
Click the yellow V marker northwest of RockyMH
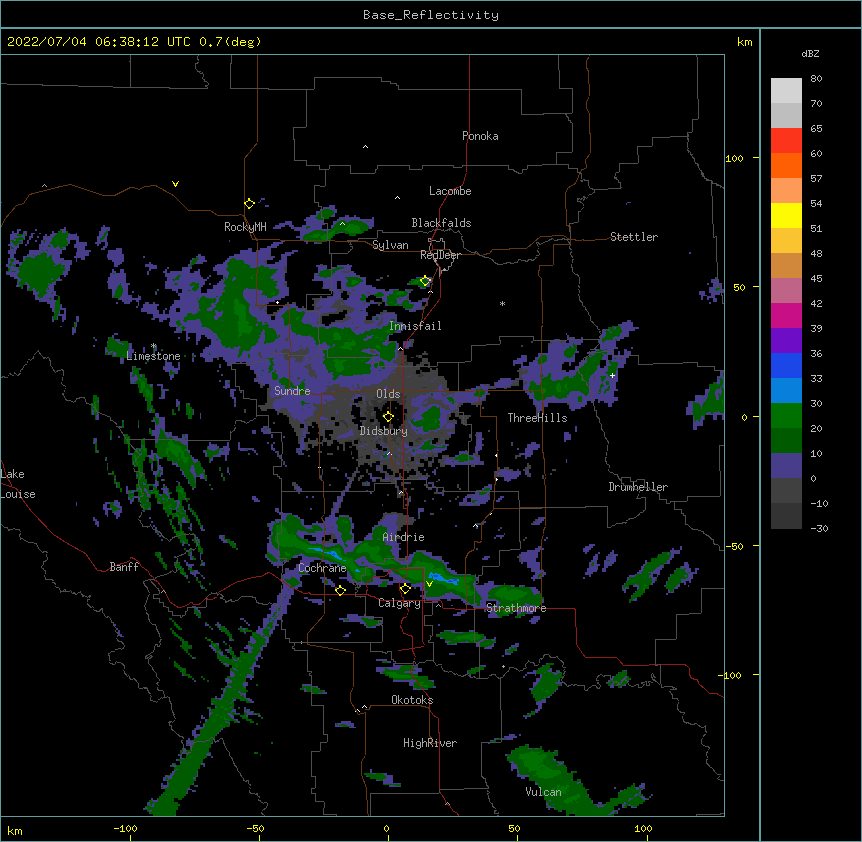175,184
